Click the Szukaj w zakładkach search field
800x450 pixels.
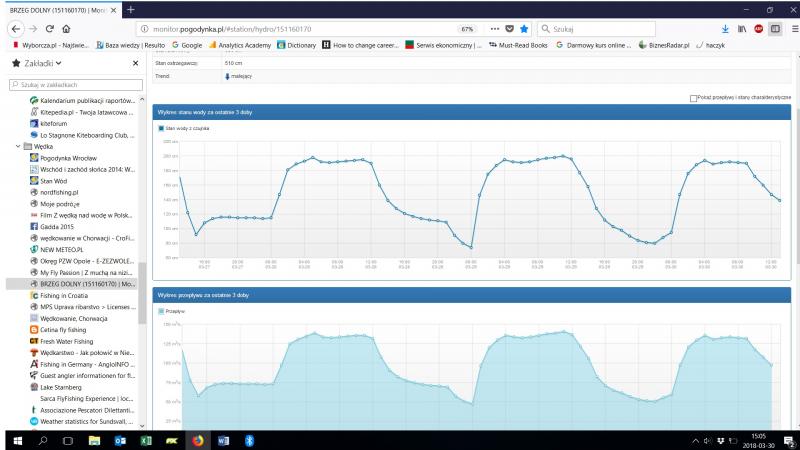click(75, 85)
